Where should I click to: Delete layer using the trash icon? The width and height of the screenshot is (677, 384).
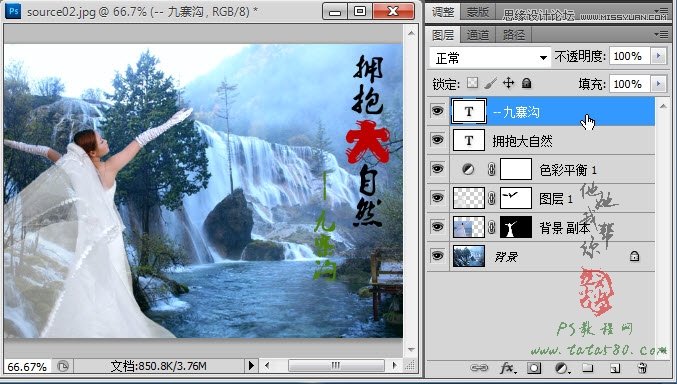[x=642, y=368]
